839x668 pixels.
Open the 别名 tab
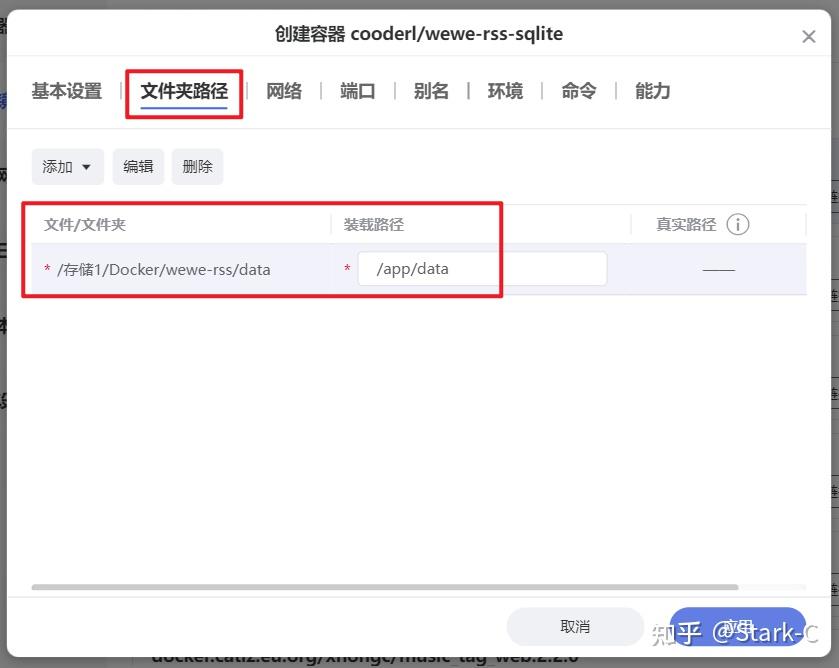pos(430,91)
